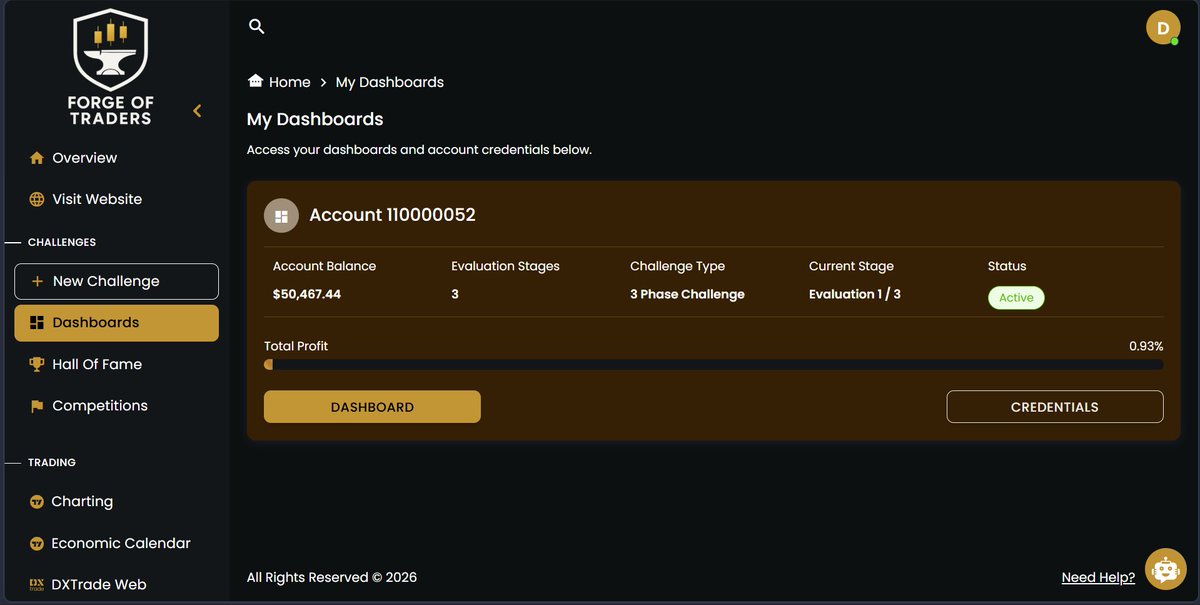Click the My Dashboards page heading
The width and height of the screenshot is (1200, 605).
coord(315,119)
